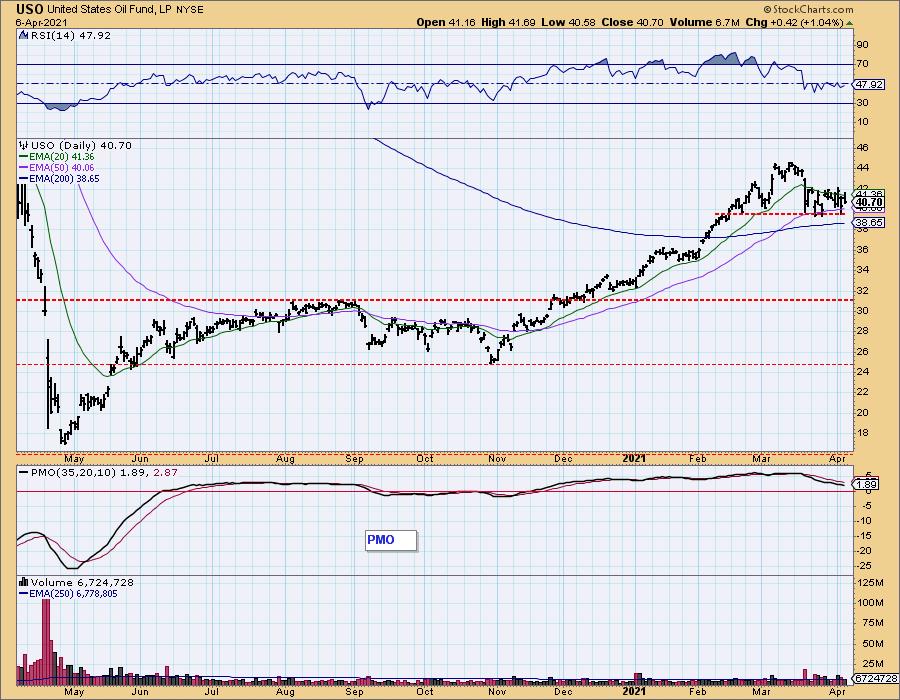The height and width of the screenshot is (700, 900).
Task: Click the Nov label on upper time axis
Action: point(496,459)
